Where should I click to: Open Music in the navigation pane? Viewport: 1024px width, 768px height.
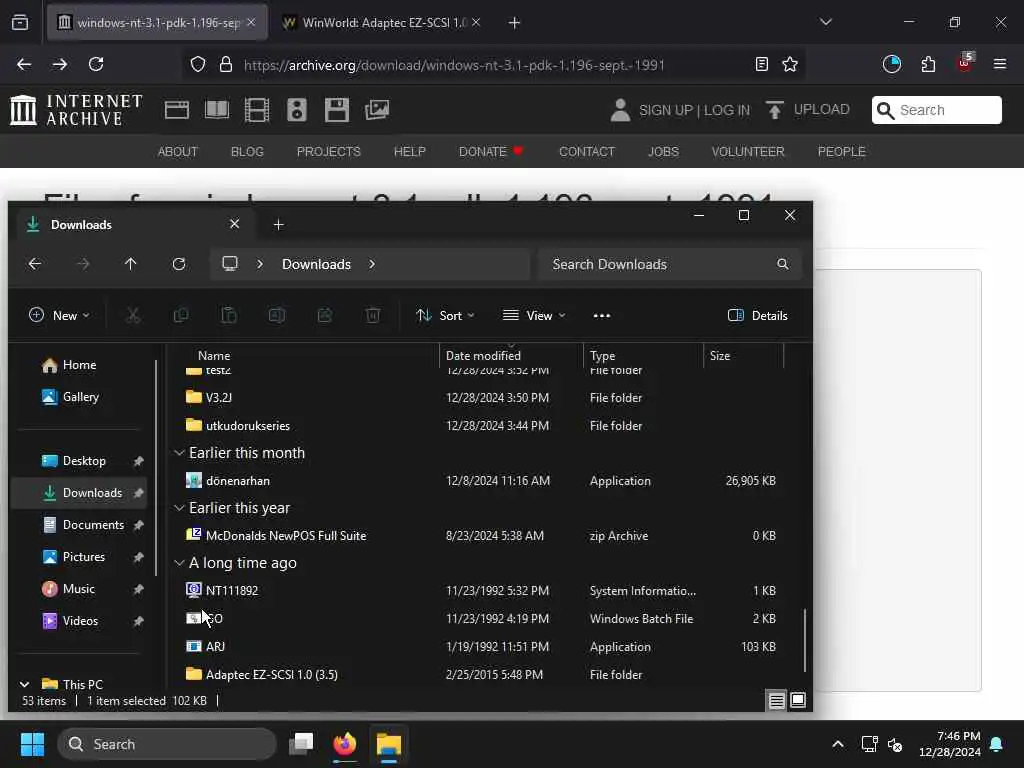[x=69, y=589]
